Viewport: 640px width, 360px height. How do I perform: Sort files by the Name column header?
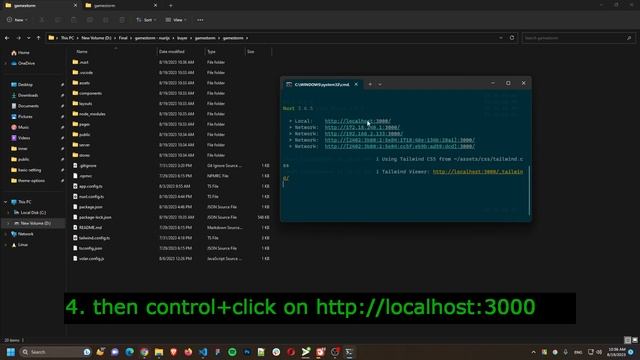coord(82,52)
